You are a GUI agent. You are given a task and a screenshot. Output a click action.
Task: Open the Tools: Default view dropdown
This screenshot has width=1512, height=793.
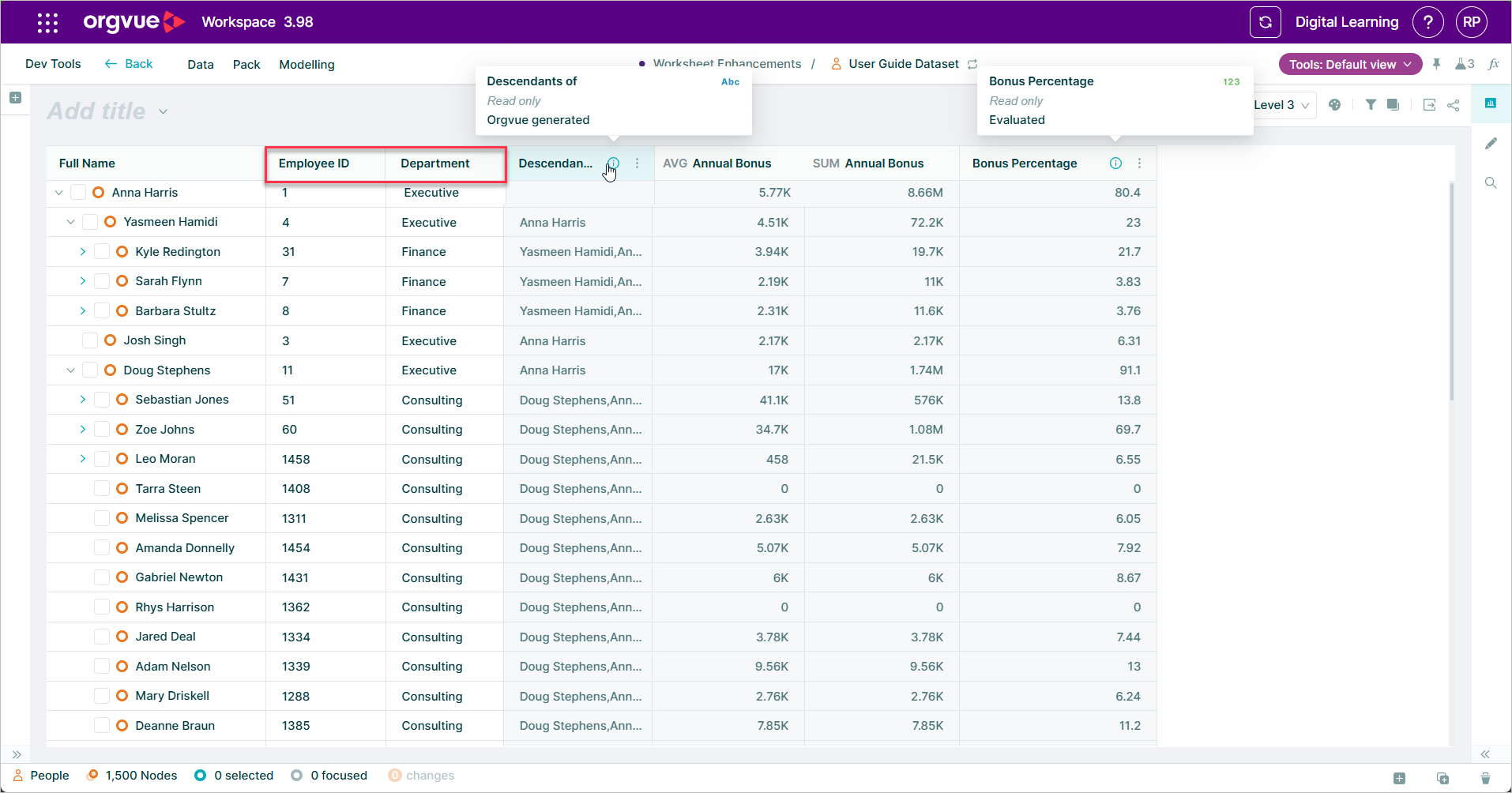click(x=1350, y=64)
